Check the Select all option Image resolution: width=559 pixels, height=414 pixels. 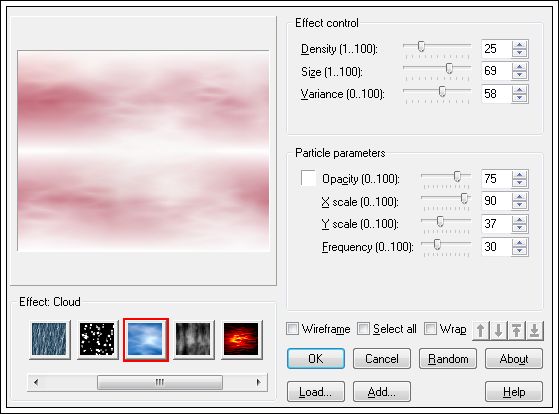(x=364, y=328)
